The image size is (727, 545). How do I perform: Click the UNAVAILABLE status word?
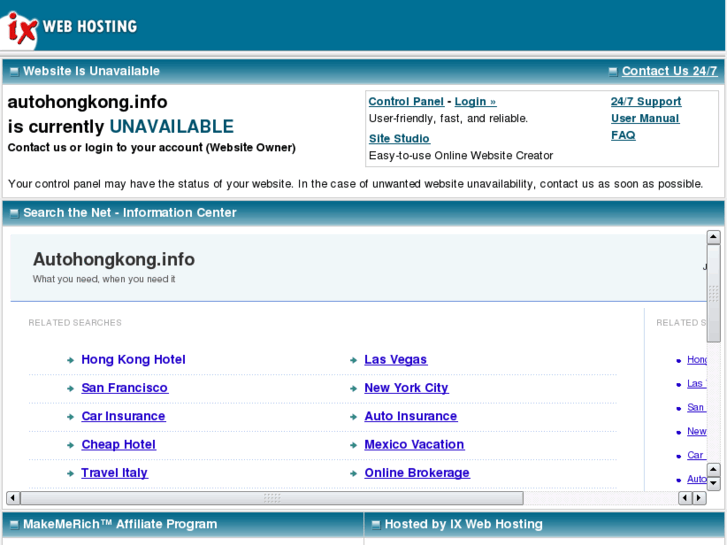pos(172,127)
